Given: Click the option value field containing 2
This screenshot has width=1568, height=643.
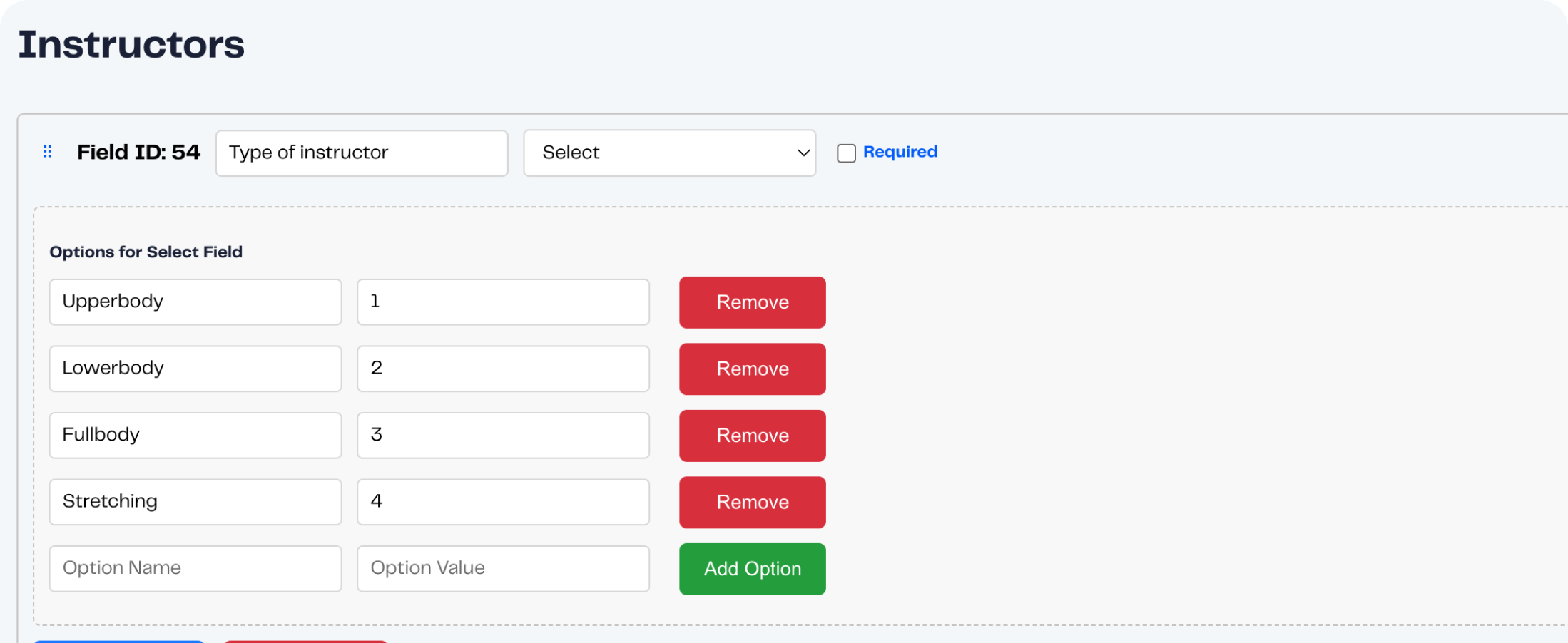Looking at the screenshot, I should (x=503, y=369).
